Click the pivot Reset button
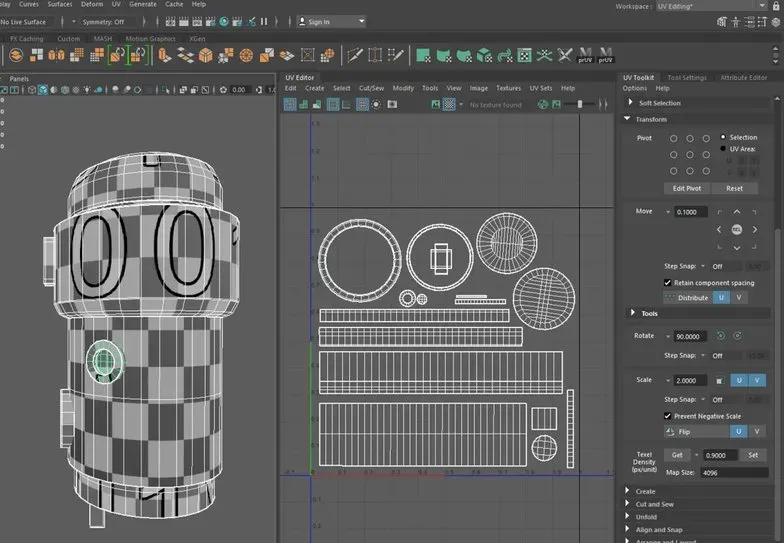 point(734,188)
